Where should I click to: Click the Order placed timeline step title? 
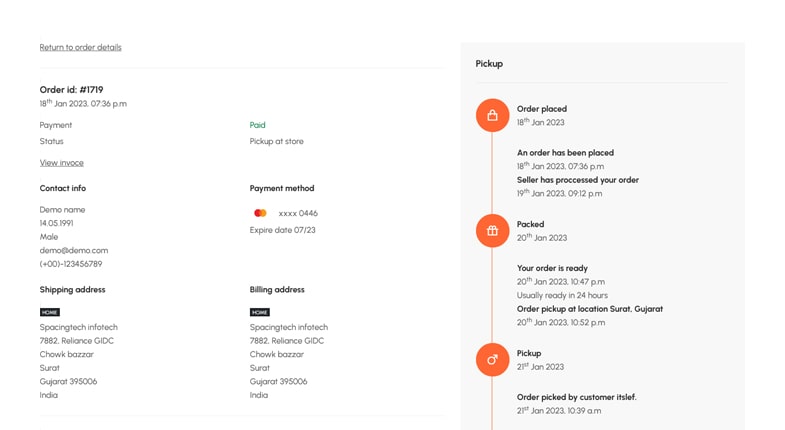pyautogui.click(x=542, y=109)
